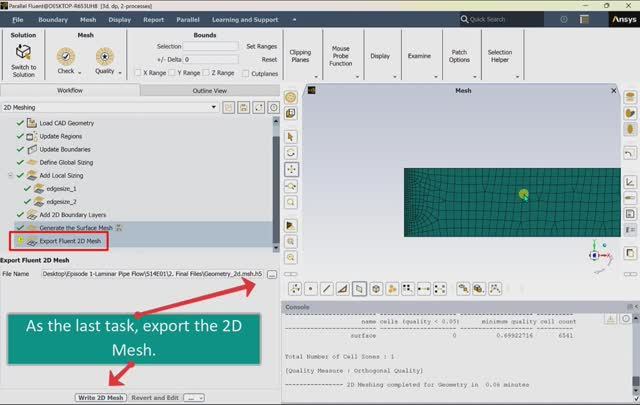Click the File Name browse ellipsis button

(x=272, y=274)
